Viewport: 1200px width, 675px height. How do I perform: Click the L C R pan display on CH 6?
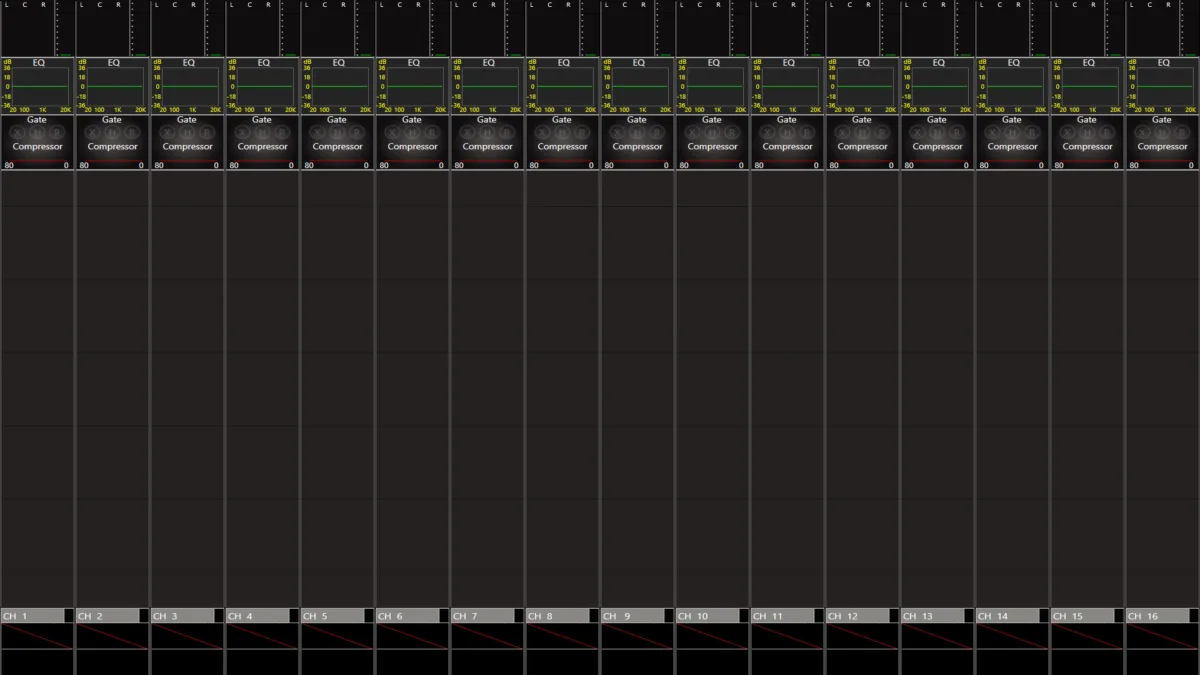[x=403, y=28]
